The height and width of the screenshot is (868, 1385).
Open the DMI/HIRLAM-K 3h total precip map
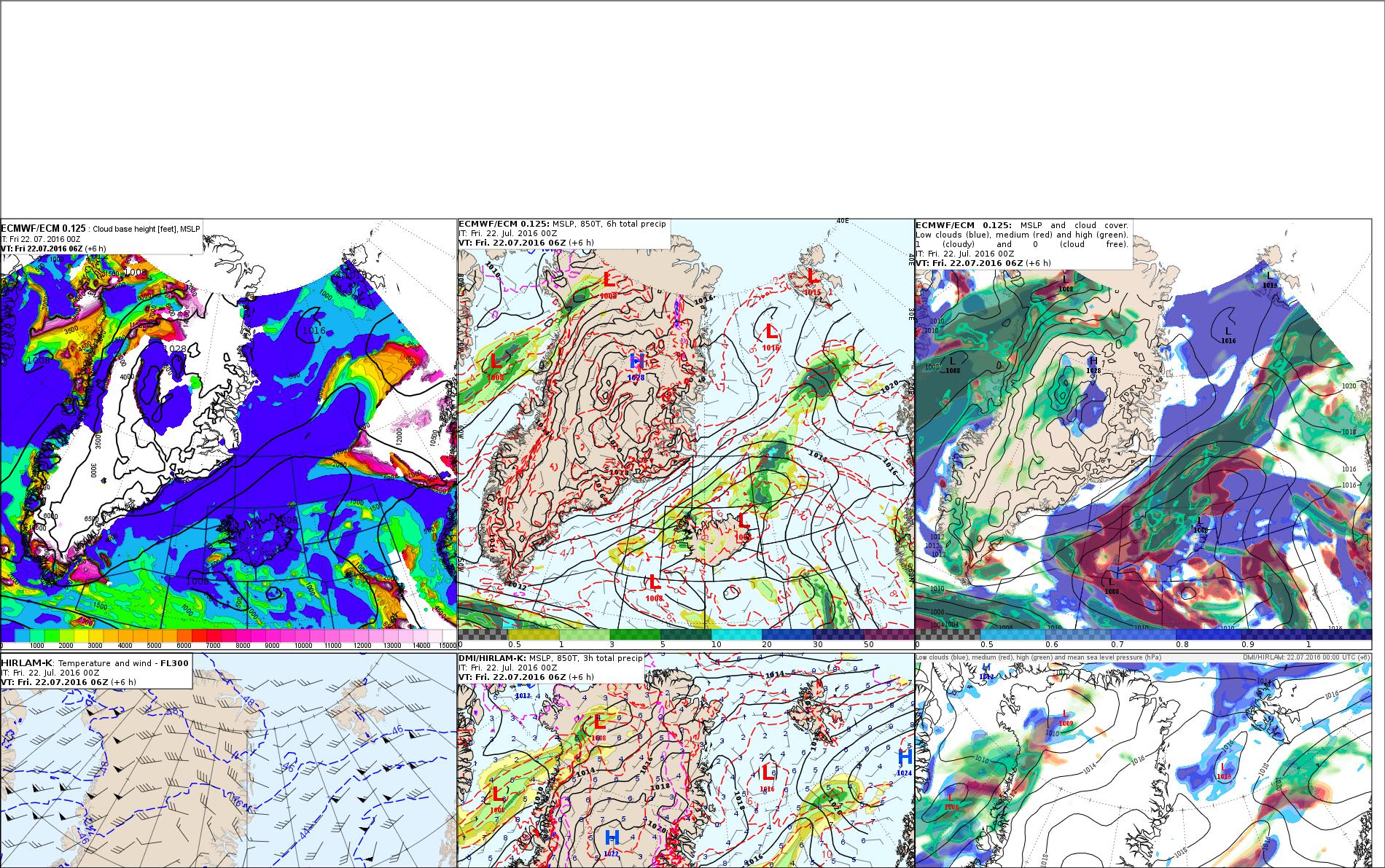686,760
